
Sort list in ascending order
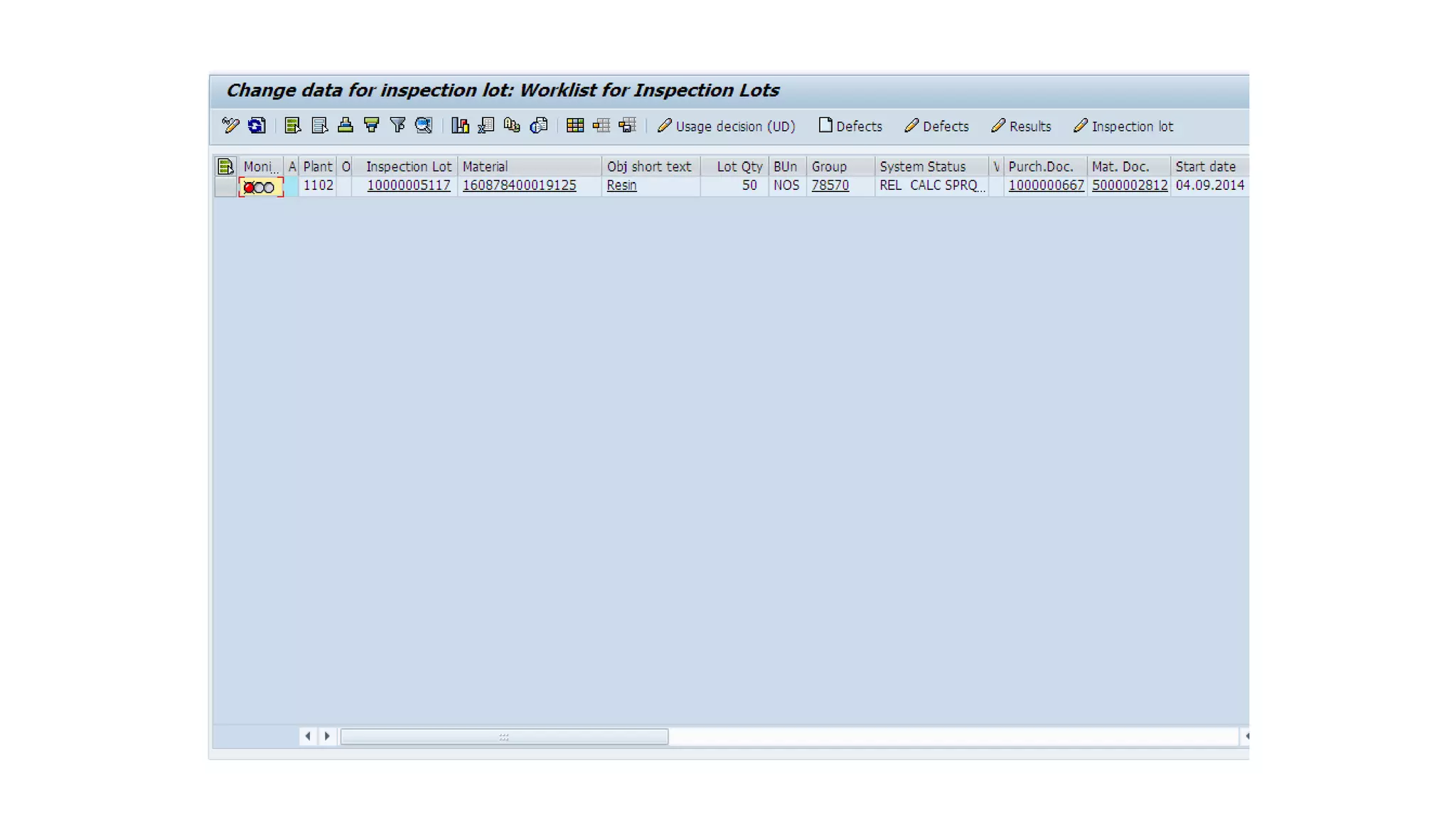346,126
